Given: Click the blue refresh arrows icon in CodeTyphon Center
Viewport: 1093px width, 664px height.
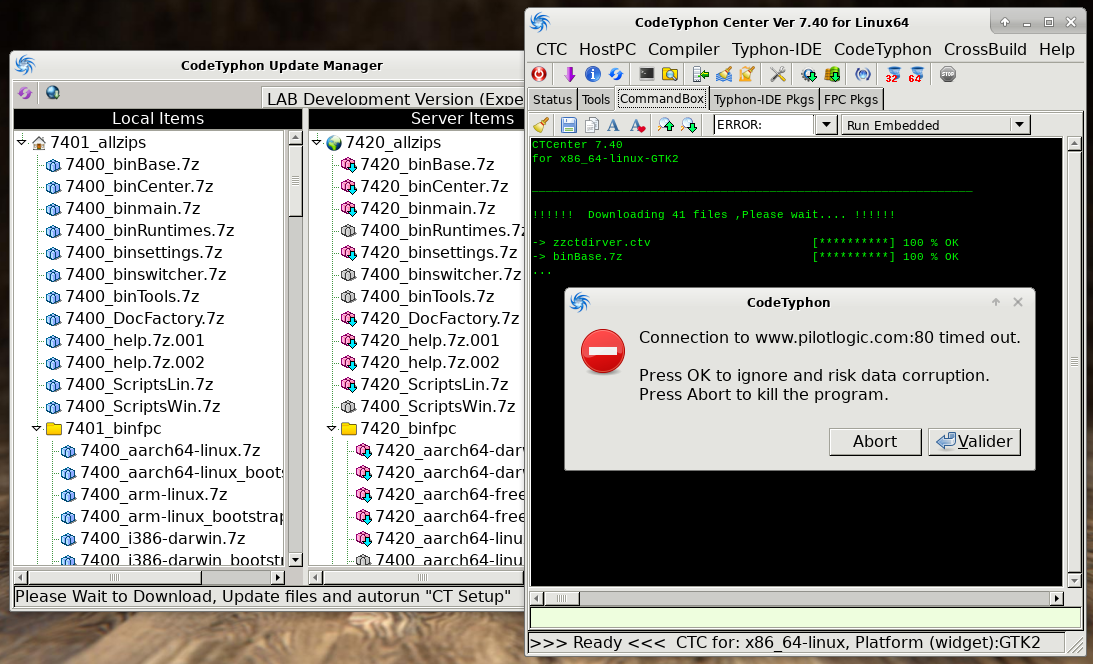Looking at the screenshot, I should pyautogui.click(x=616, y=75).
